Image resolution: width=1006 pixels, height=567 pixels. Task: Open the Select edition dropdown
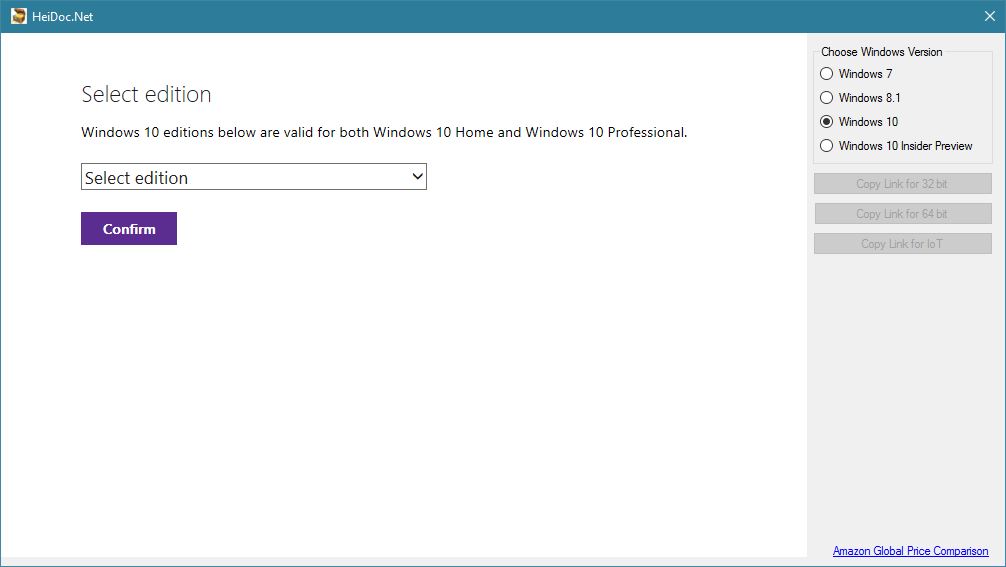pyautogui.click(x=253, y=177)
